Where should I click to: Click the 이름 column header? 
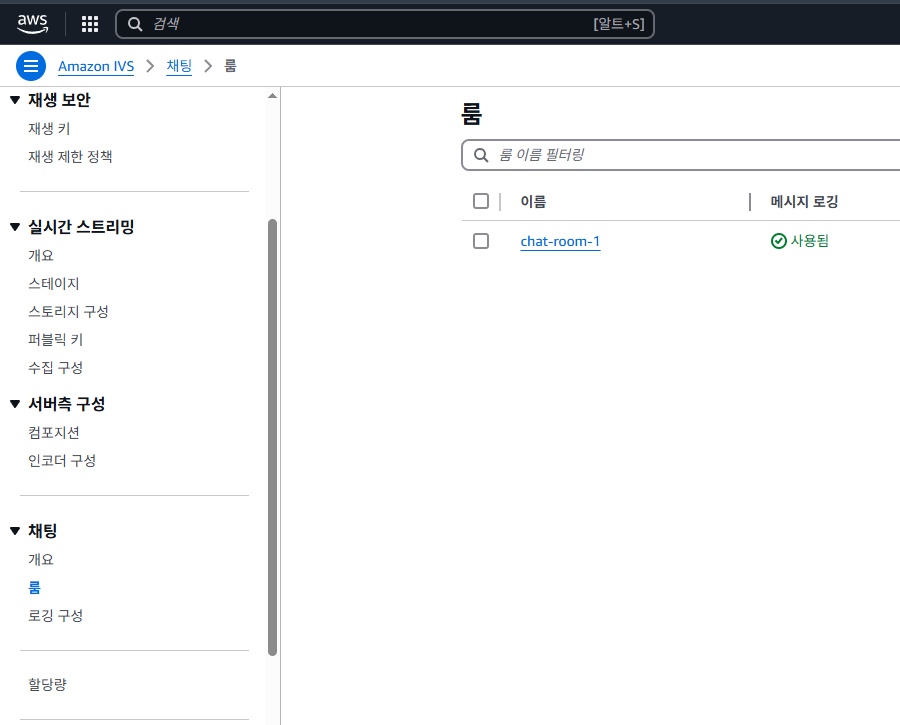click(x=533, y=201)
